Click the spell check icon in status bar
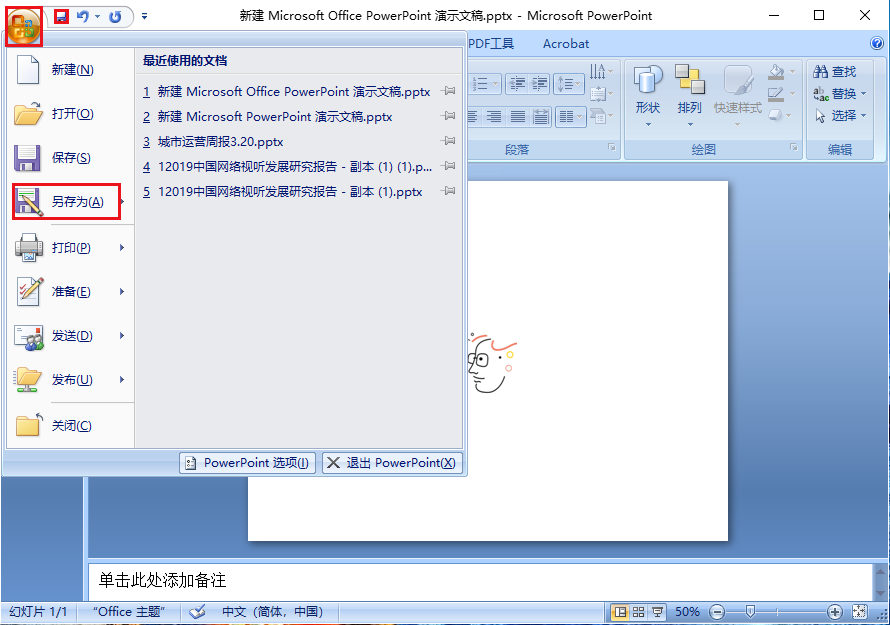Image resolution: width=890 pixels, height=625 pixels. (197, 612)
